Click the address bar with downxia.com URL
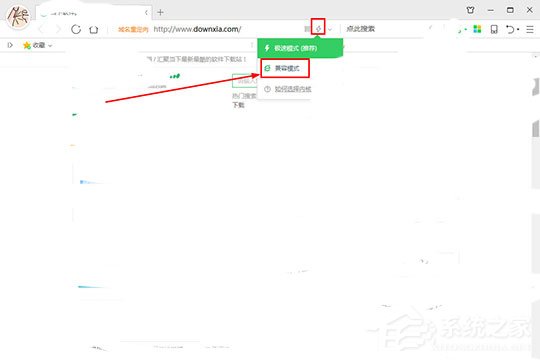540x360 pixels. (x=197, y=29)
